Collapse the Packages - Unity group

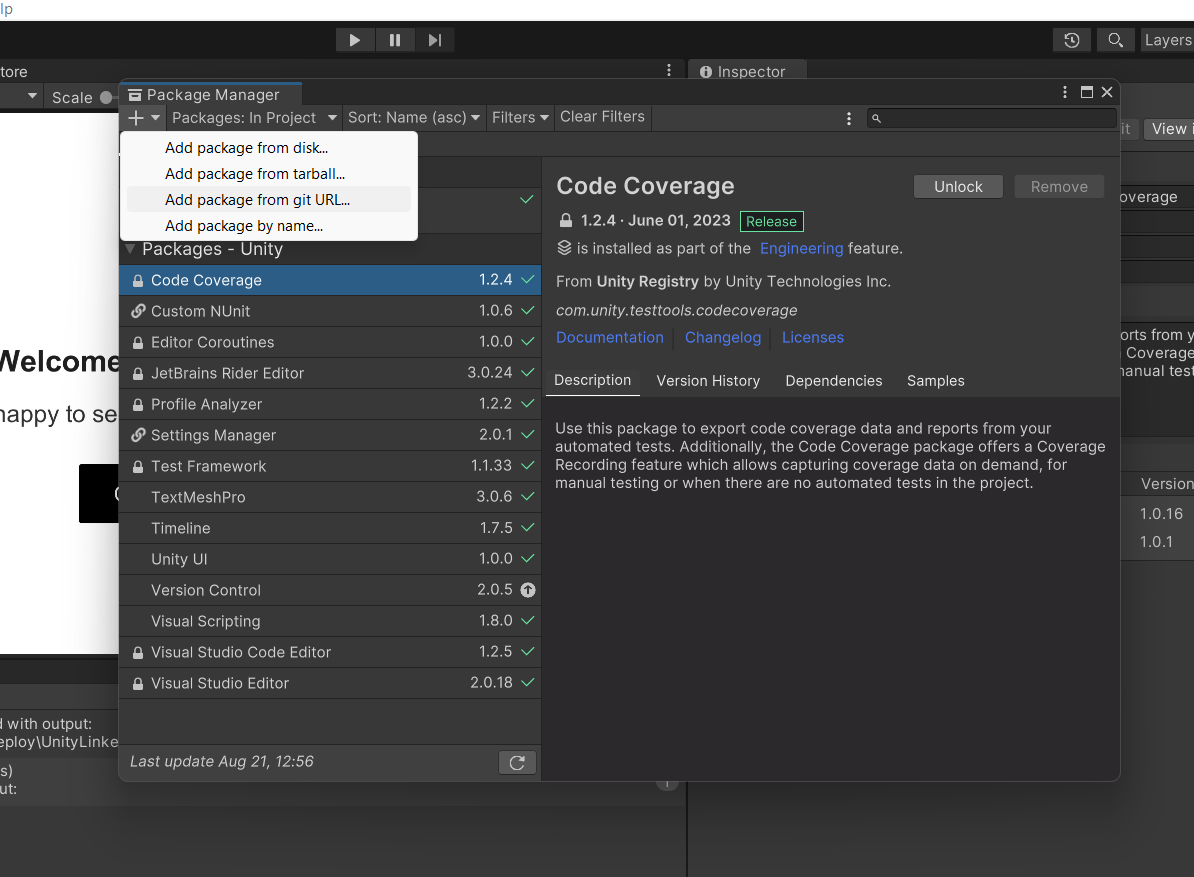point(130,249)
